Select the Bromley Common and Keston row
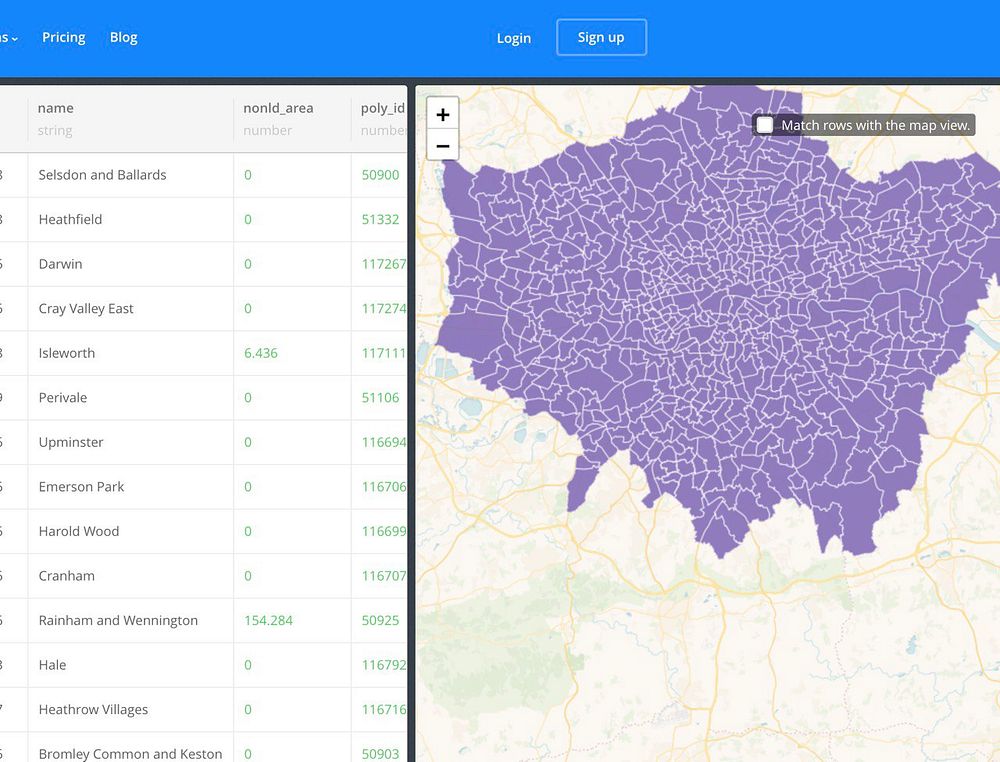The height and width of the screenshot is (762, 1000). coord(203,750)
